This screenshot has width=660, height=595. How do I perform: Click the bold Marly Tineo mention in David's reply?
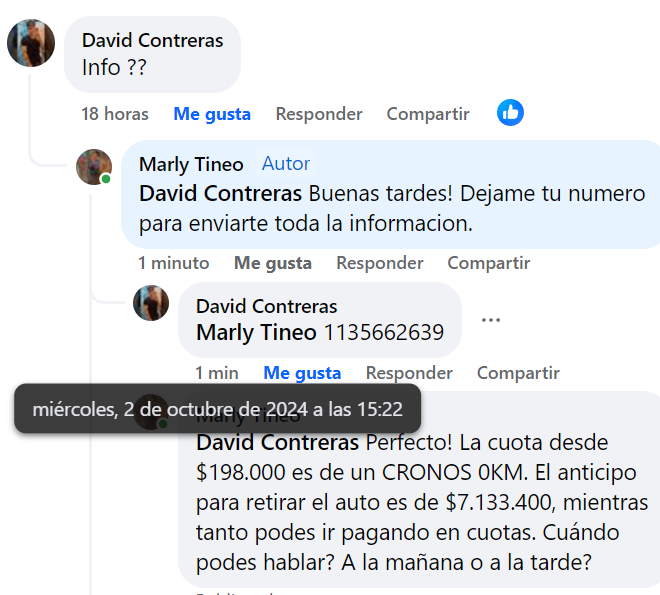click(256, 332)
